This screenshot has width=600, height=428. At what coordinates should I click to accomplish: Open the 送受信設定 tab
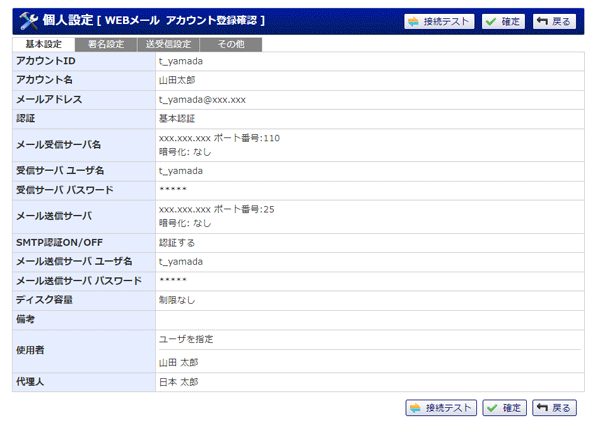[x=168, y=44]
